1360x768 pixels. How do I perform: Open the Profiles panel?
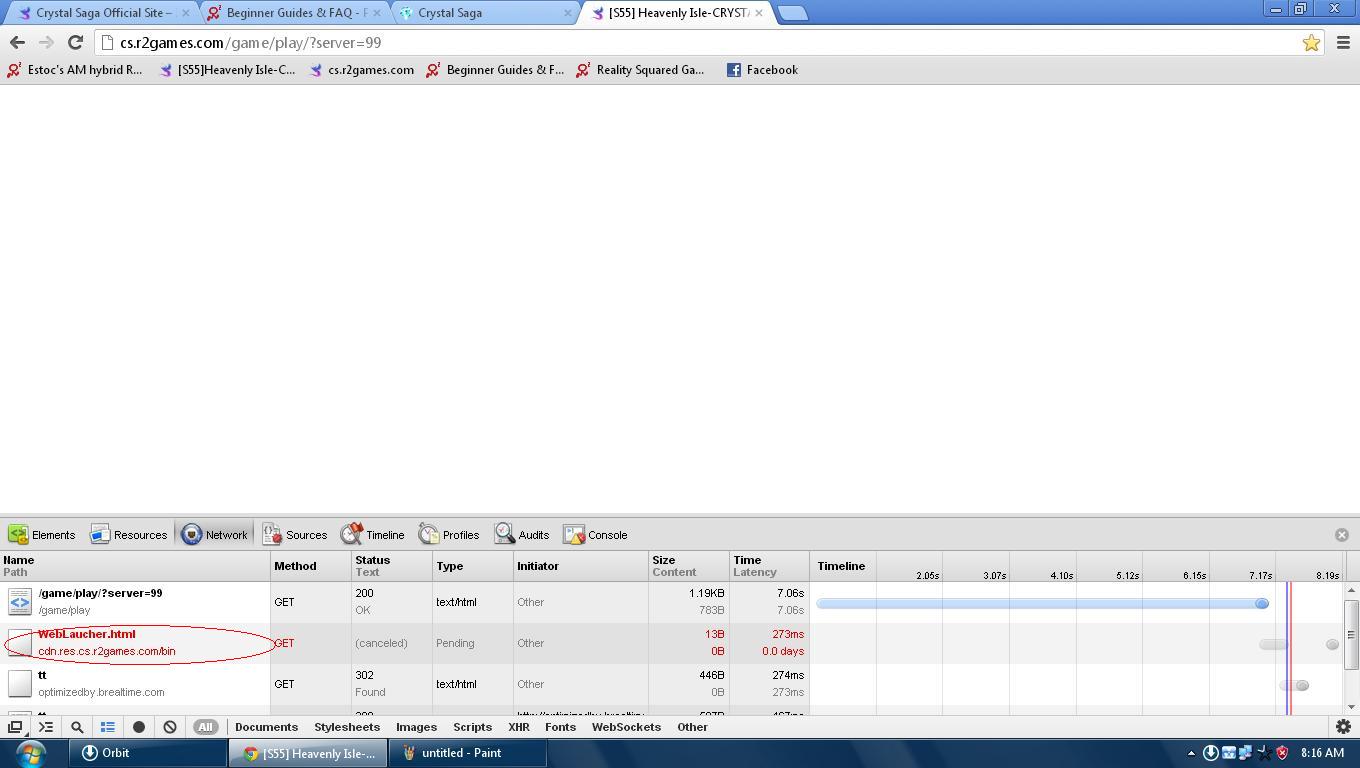coord(449,535)
